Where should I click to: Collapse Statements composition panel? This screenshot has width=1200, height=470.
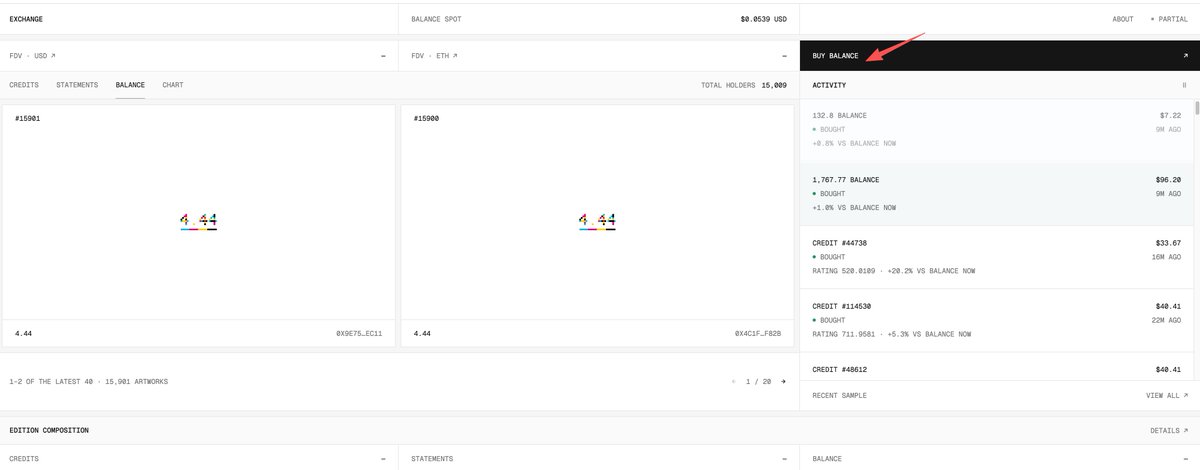785,459
